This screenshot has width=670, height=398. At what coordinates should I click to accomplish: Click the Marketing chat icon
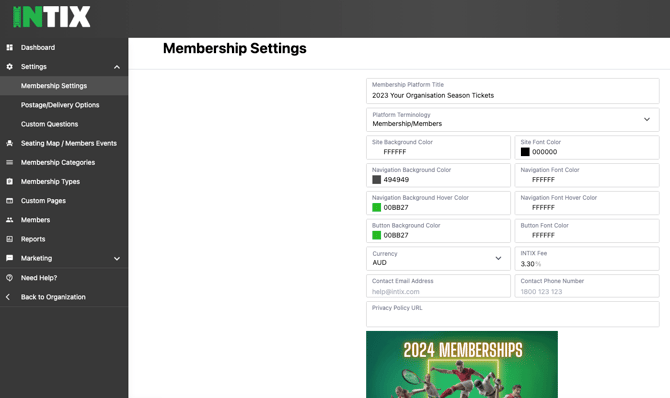coord(9,258)
